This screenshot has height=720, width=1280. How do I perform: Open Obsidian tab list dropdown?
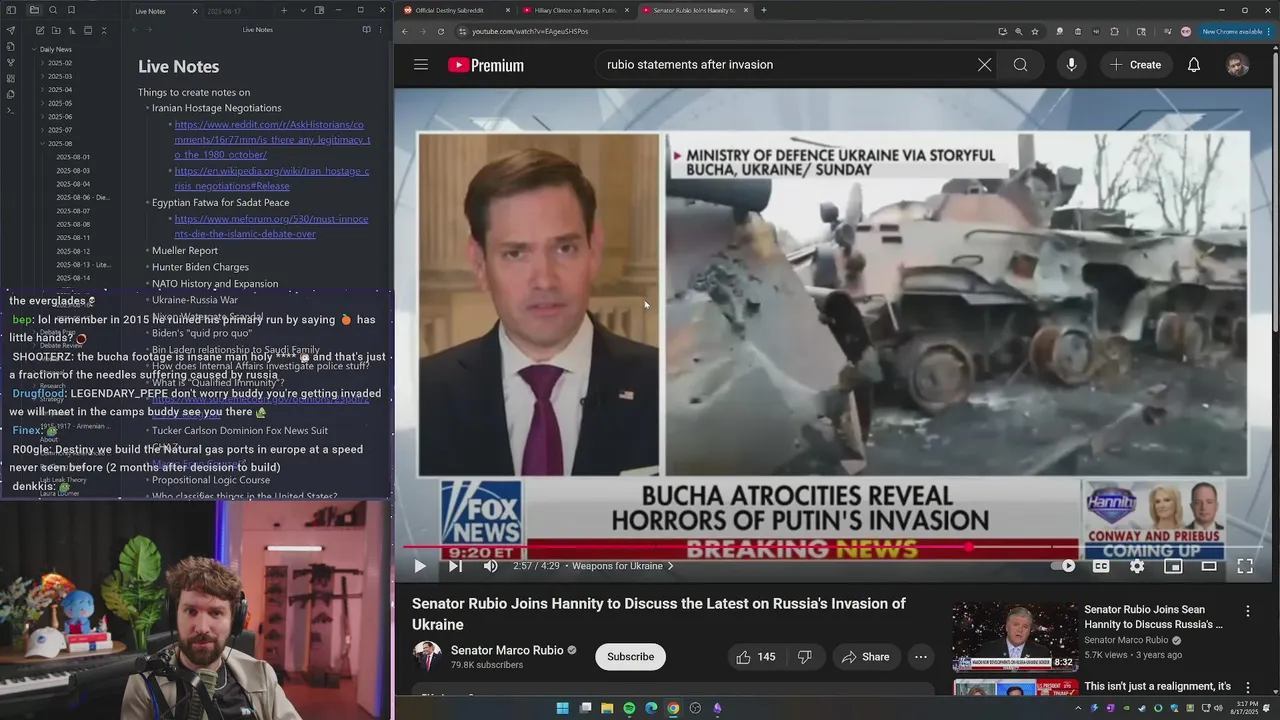[302, 10]
